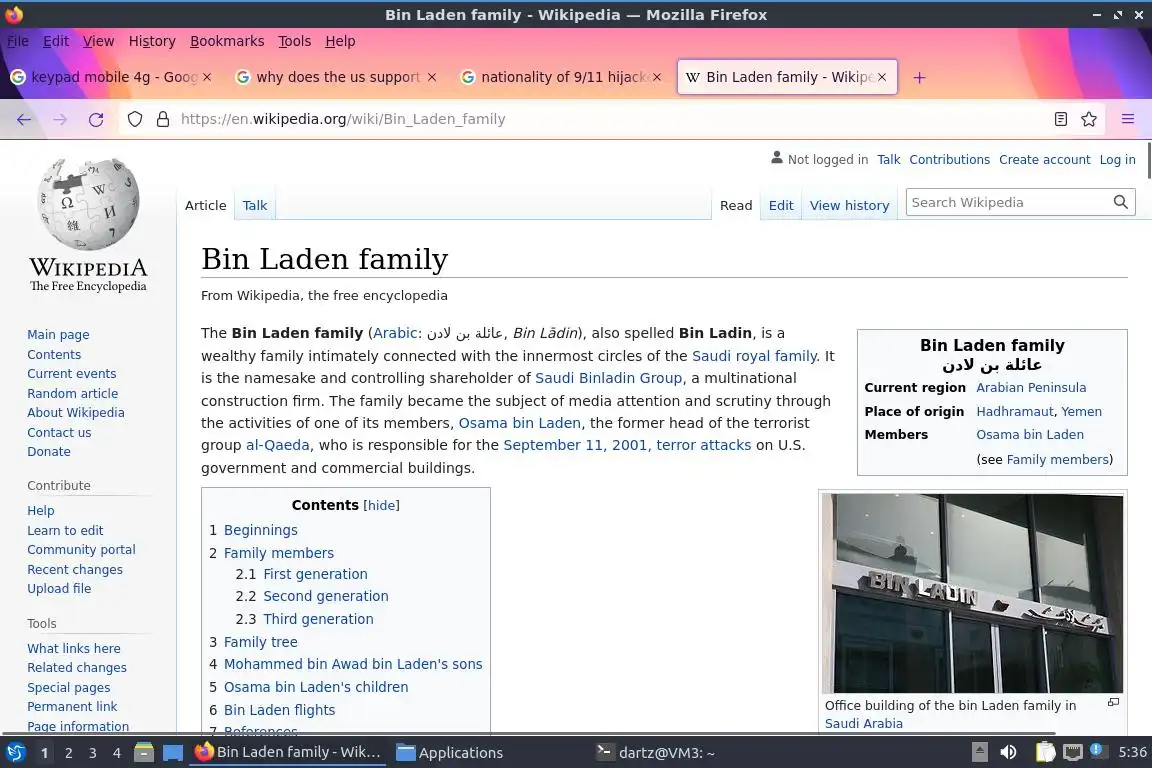Jump to Family tree section in contents

(x=261, y=642)
